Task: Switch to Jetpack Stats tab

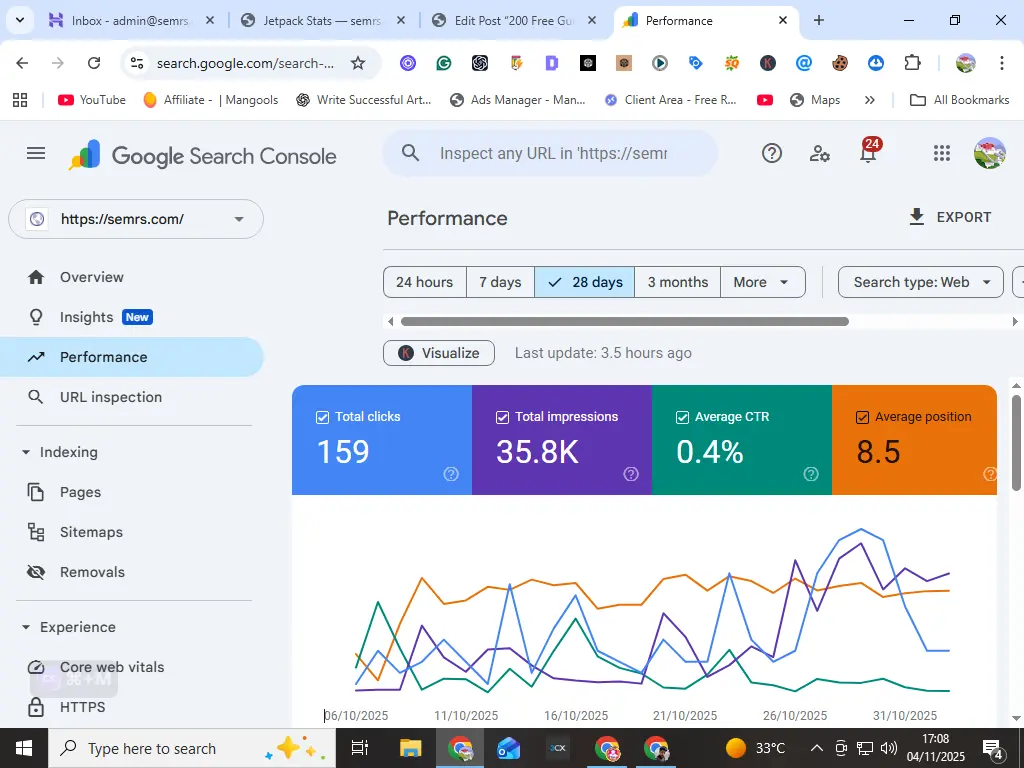Action: (323, 20)
